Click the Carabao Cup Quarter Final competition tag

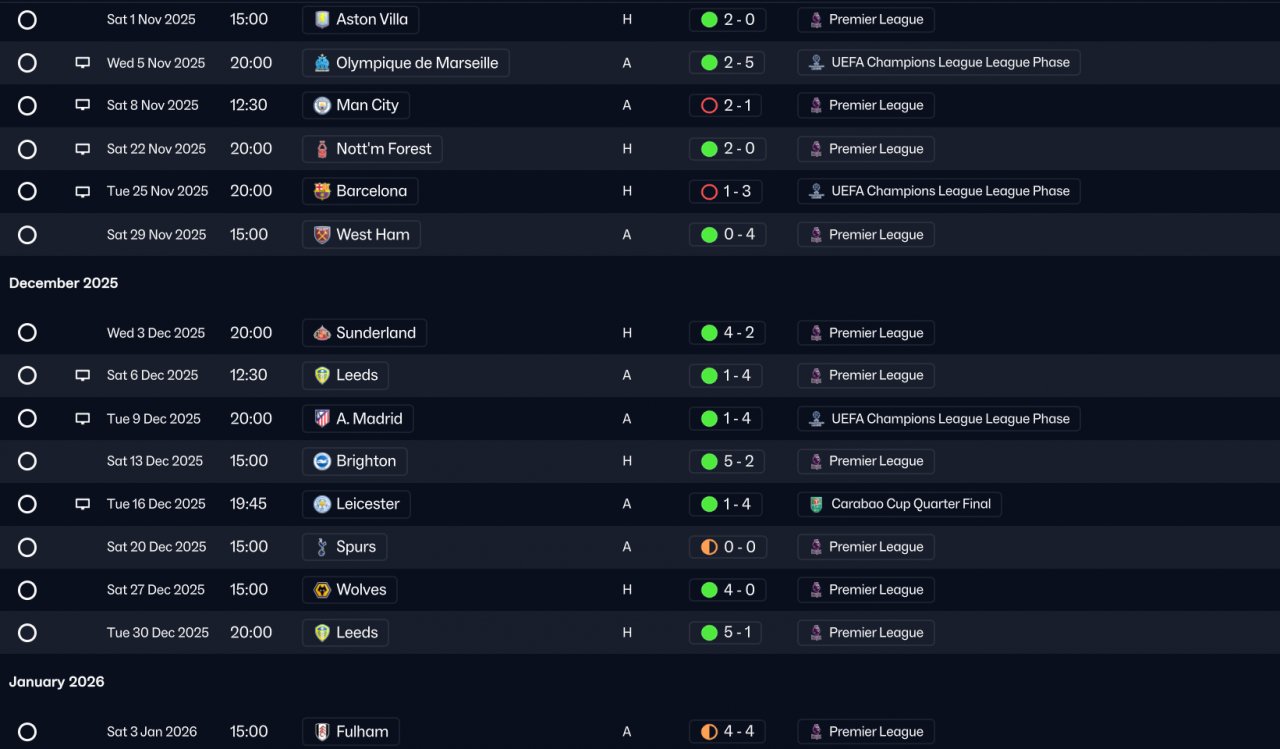pyautogui.click(x=900, y=504)
